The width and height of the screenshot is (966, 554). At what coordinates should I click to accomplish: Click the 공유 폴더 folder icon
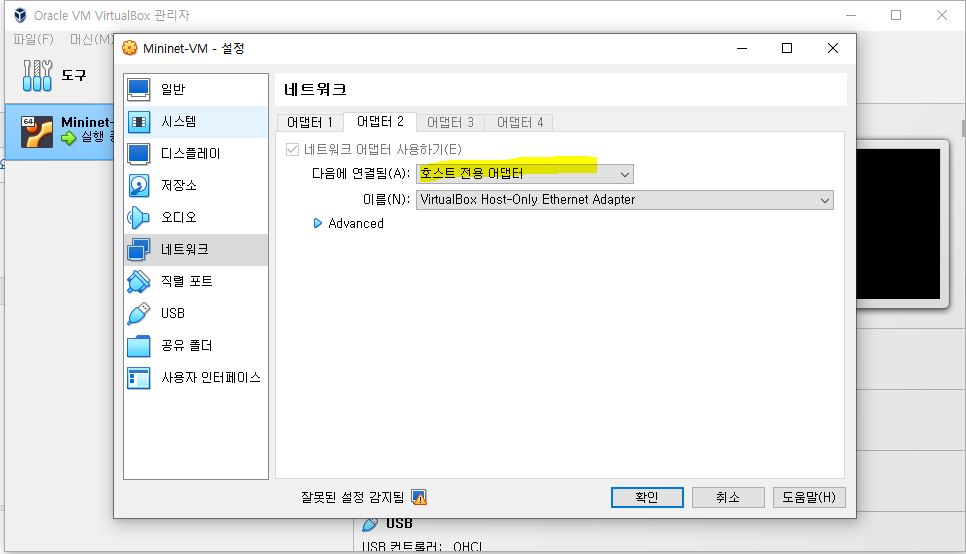139,346
